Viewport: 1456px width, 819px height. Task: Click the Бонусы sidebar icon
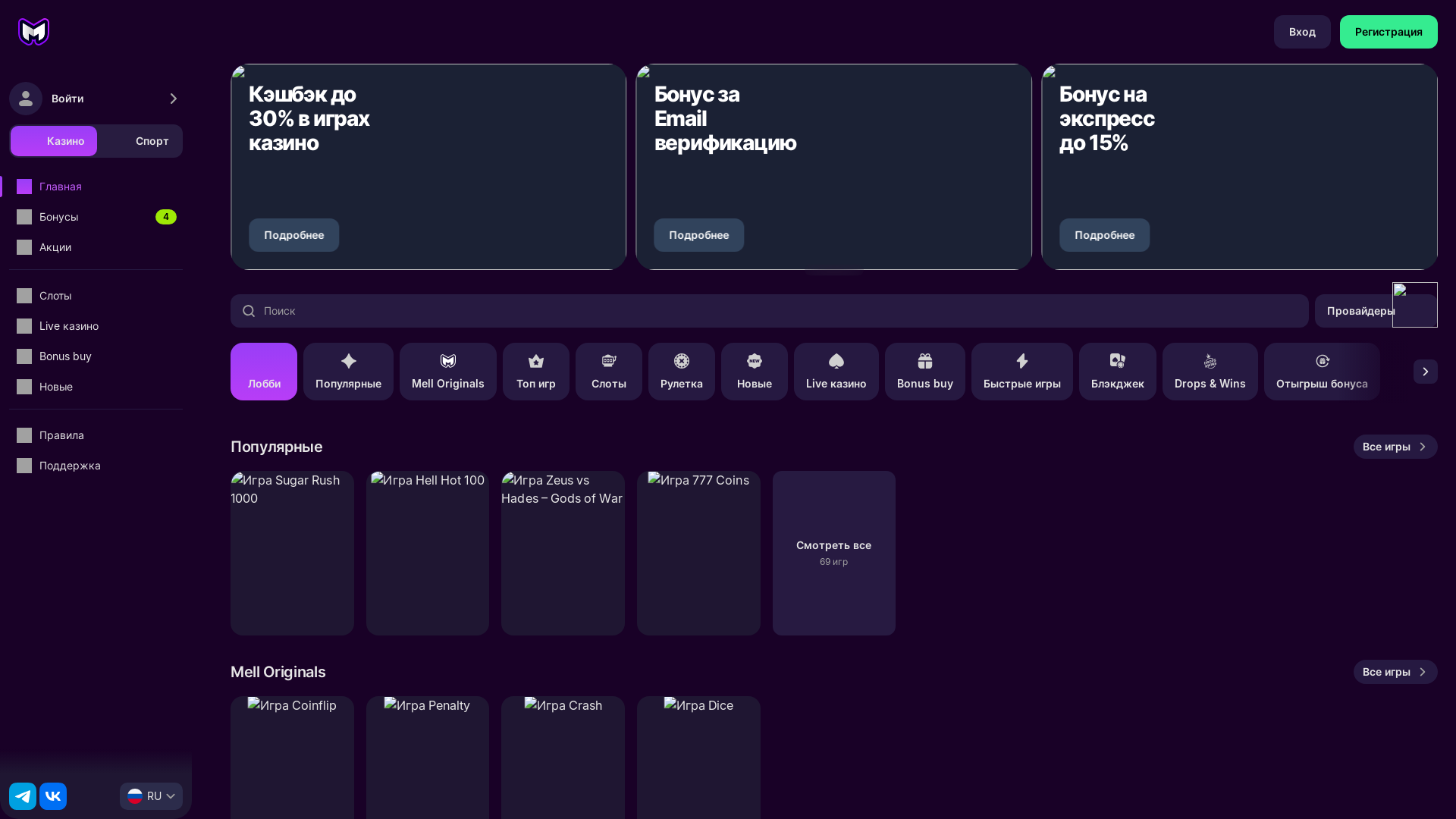[x=24, y=217]
